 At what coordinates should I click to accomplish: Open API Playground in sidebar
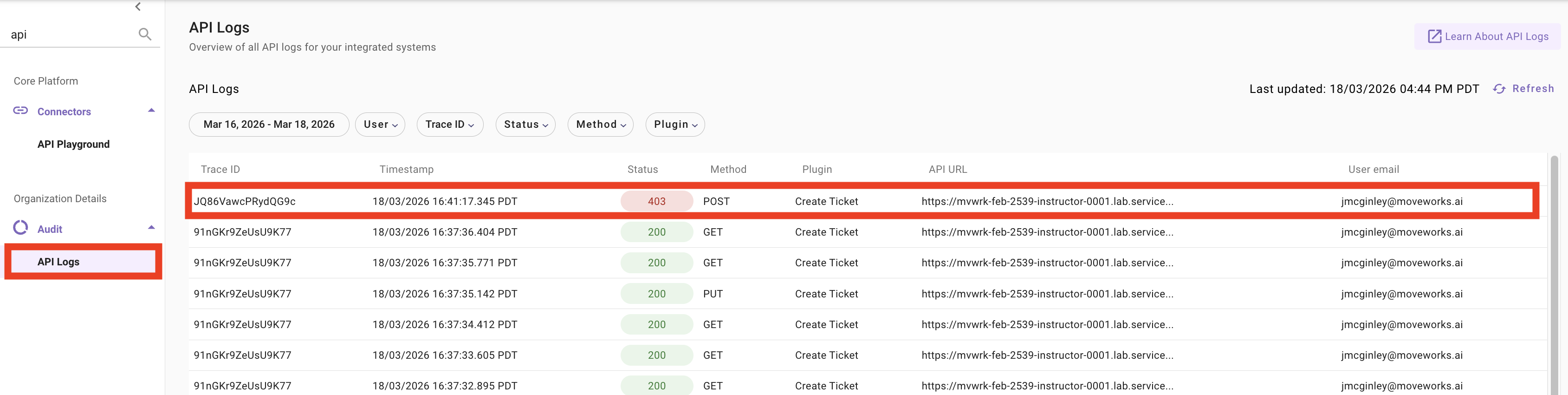[74, 145]
